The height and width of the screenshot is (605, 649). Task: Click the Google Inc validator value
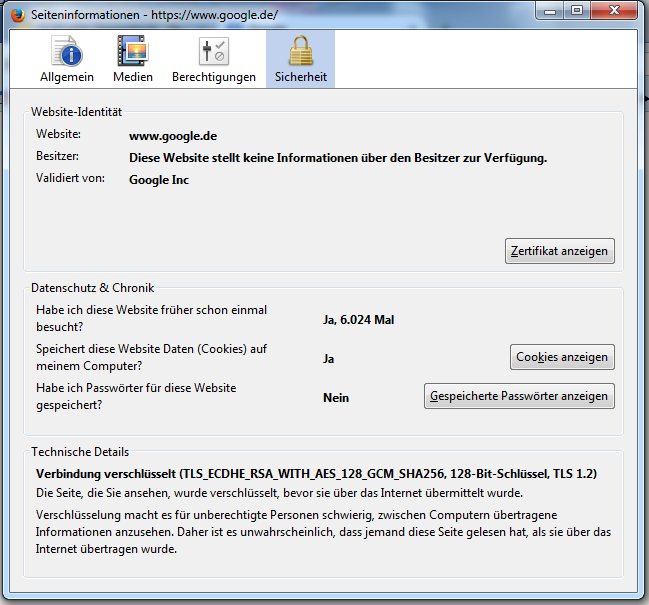pyautogui.click(x=159, y=180)
